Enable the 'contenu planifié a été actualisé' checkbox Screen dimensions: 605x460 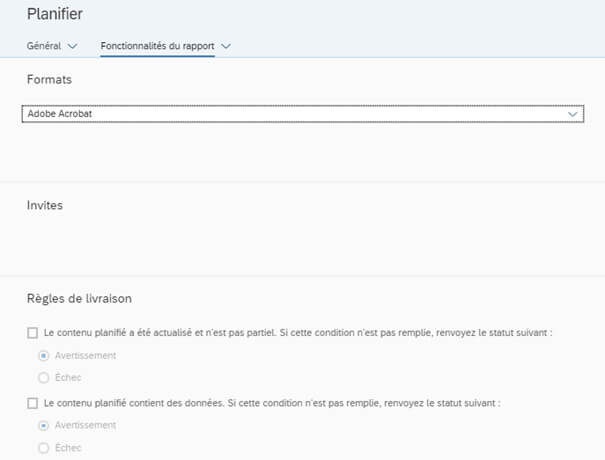(x=33, y=333)
